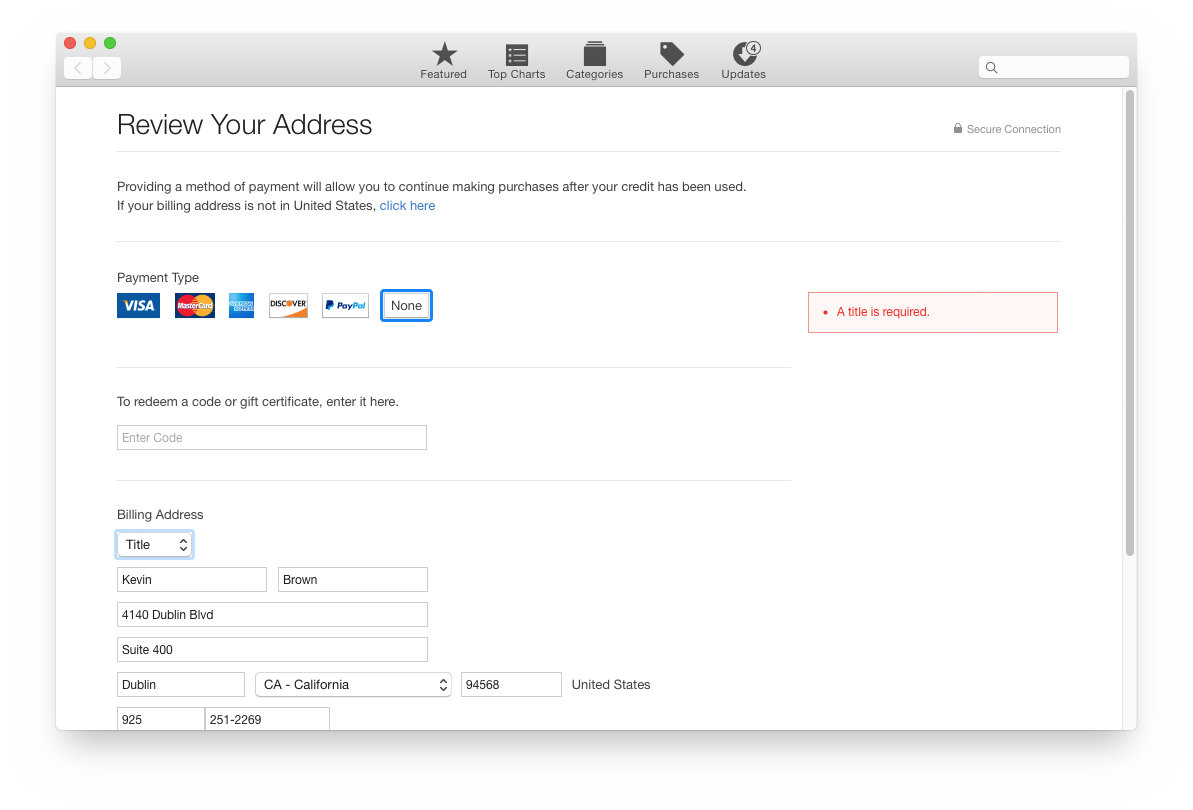The image size is (1193, 810).
Task: Click the Enter Code field
Action: point(271,438)
